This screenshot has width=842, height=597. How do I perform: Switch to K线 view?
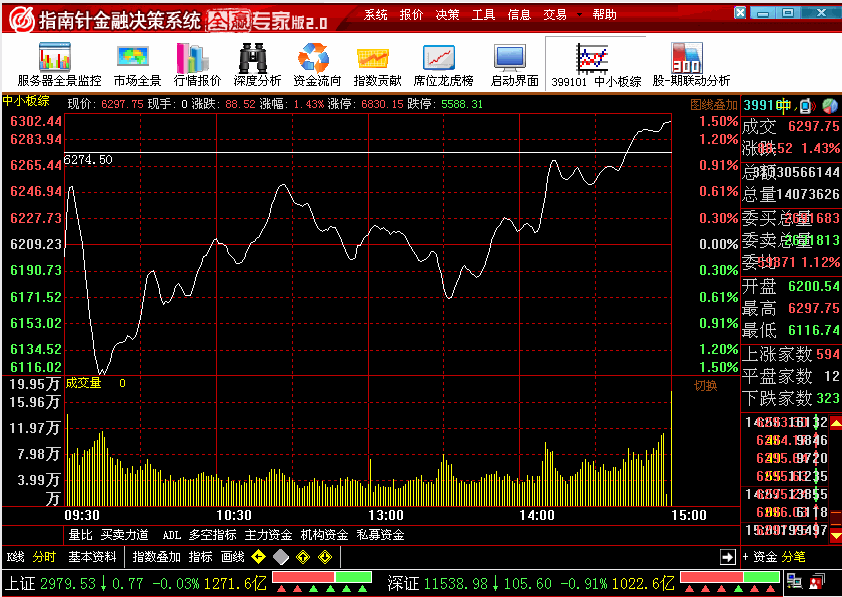point(15,557)
